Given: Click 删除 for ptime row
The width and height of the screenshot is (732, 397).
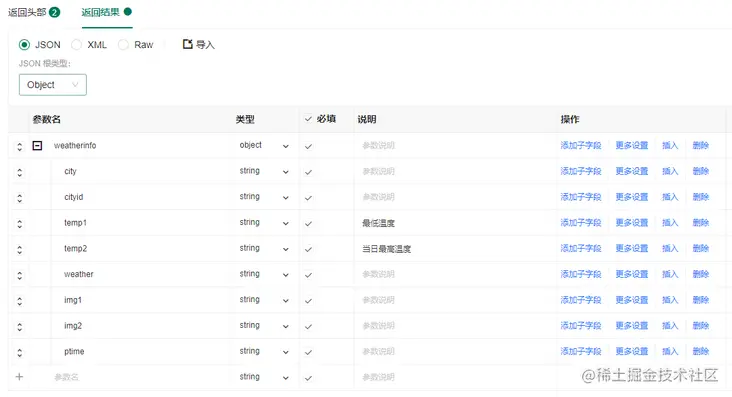Looking at the screenshot, I should point(700,351).
